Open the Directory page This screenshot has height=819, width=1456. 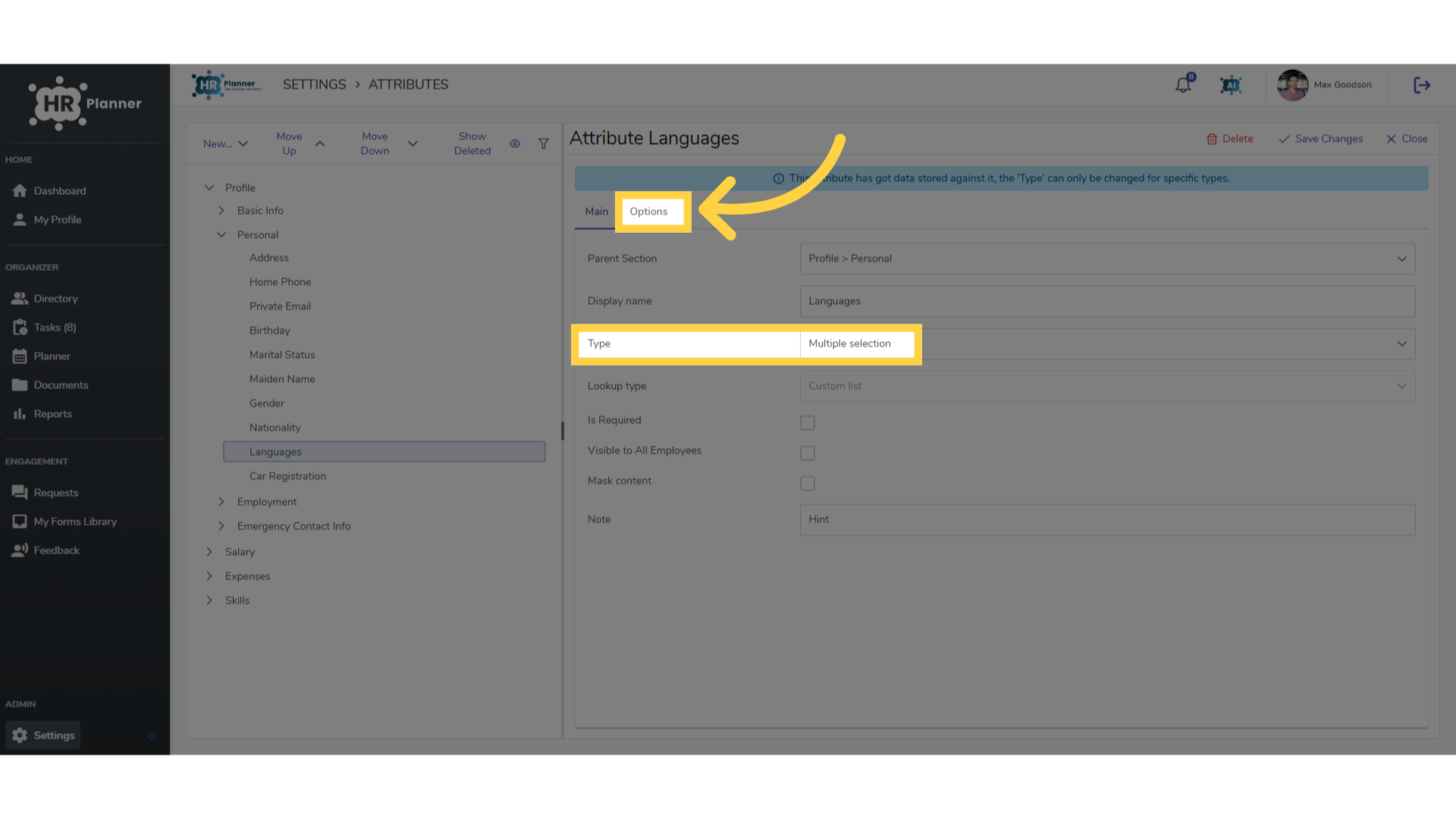click(45, 299)
